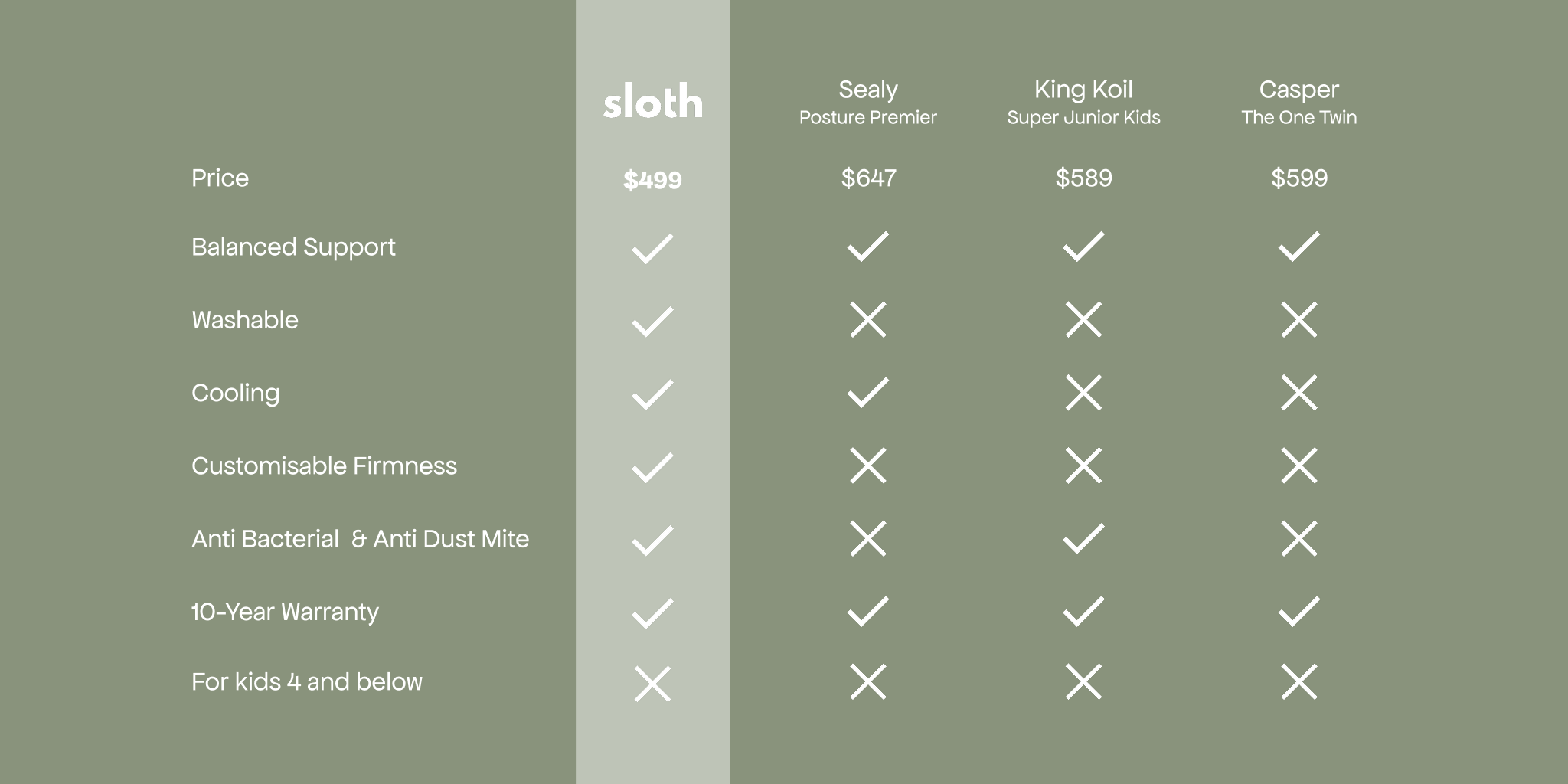The image size is (1568, 784).
Task: Click the Anti Bacterial & Anti Dust Mite label
Action: click(360, 539)
